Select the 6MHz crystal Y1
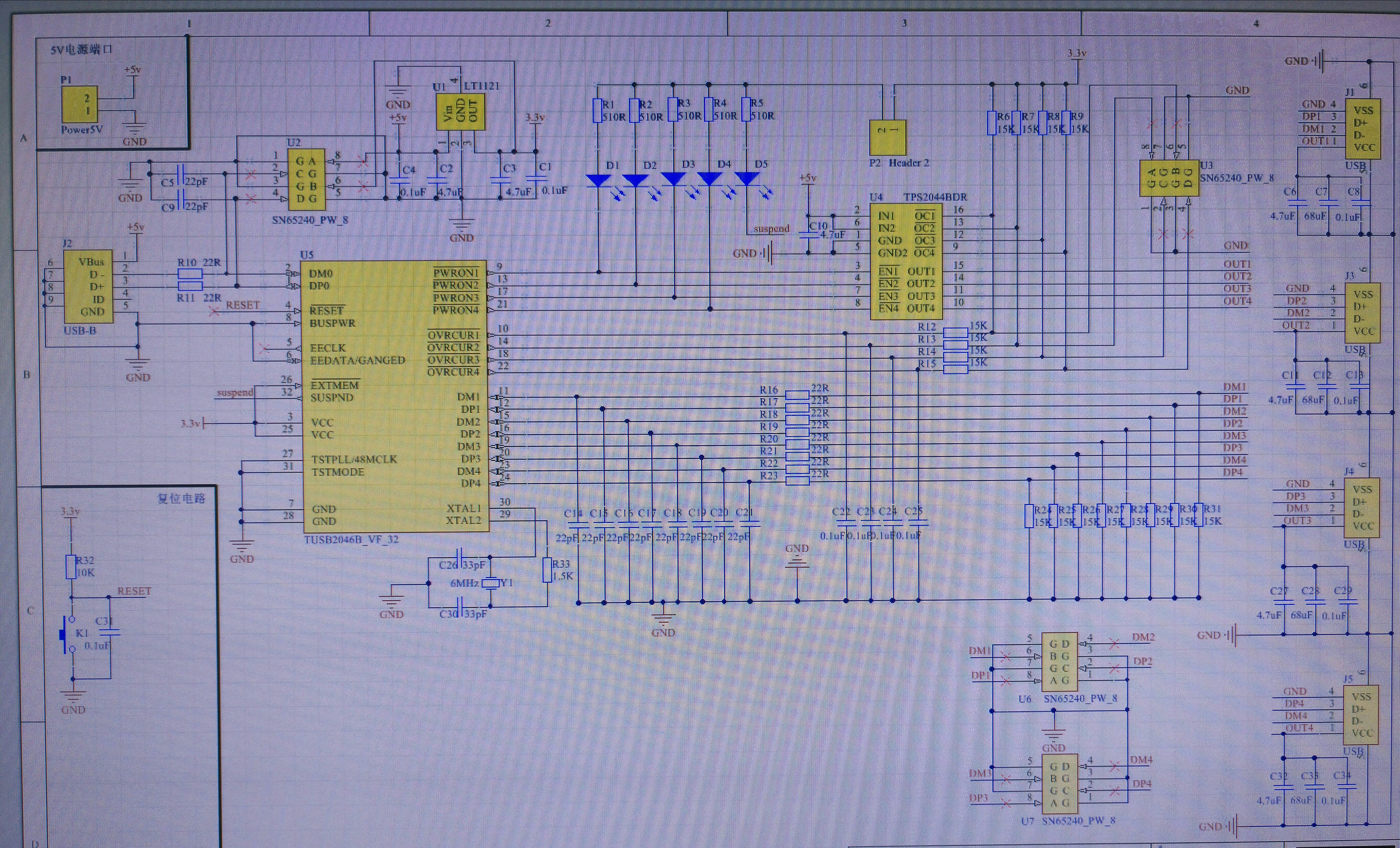The width and height of the screenshot is (1400, 848). click(x=490, y=583)
